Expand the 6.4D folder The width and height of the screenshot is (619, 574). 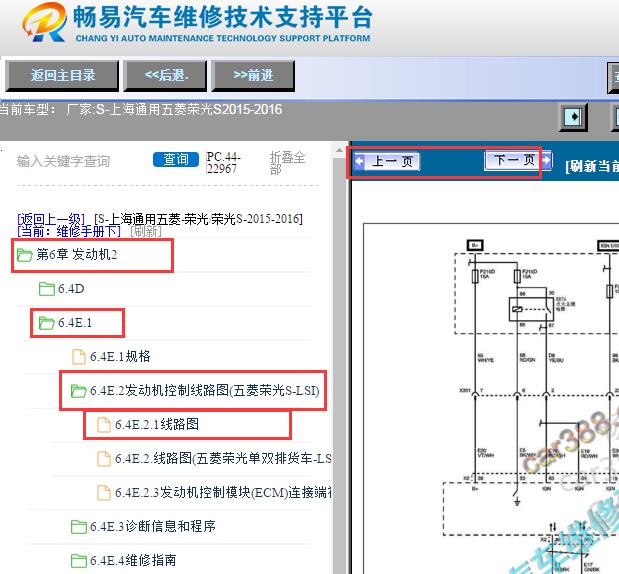pyautogui.click(x=71, y=289)
